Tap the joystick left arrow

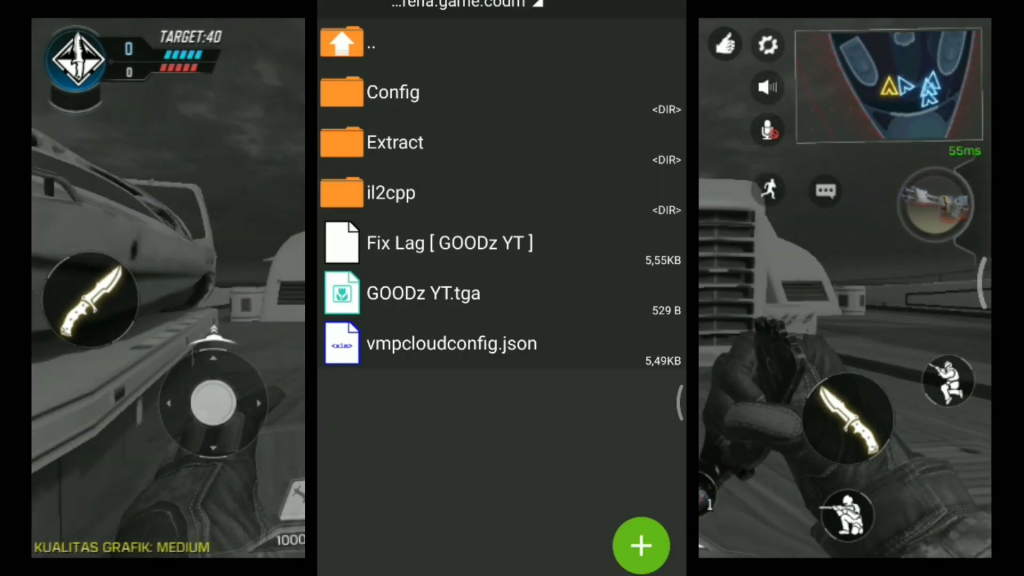168,403
